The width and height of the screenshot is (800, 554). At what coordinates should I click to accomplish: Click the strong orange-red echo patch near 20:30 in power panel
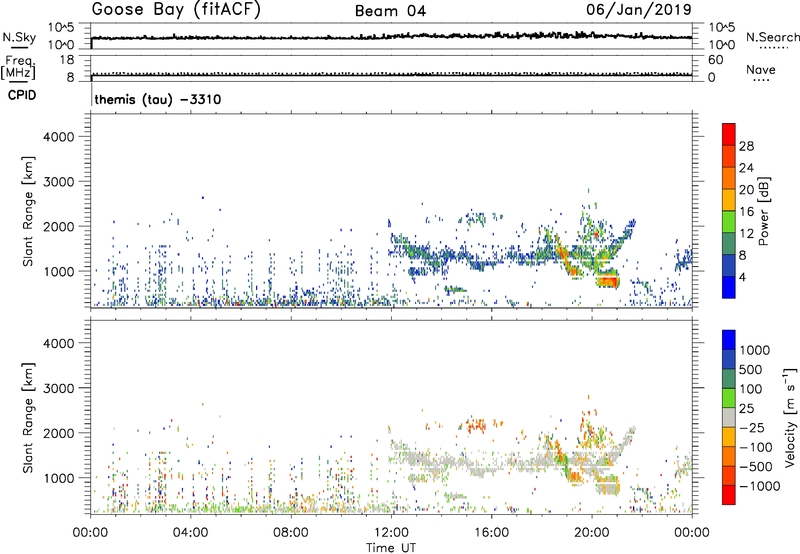pos(607,281)
